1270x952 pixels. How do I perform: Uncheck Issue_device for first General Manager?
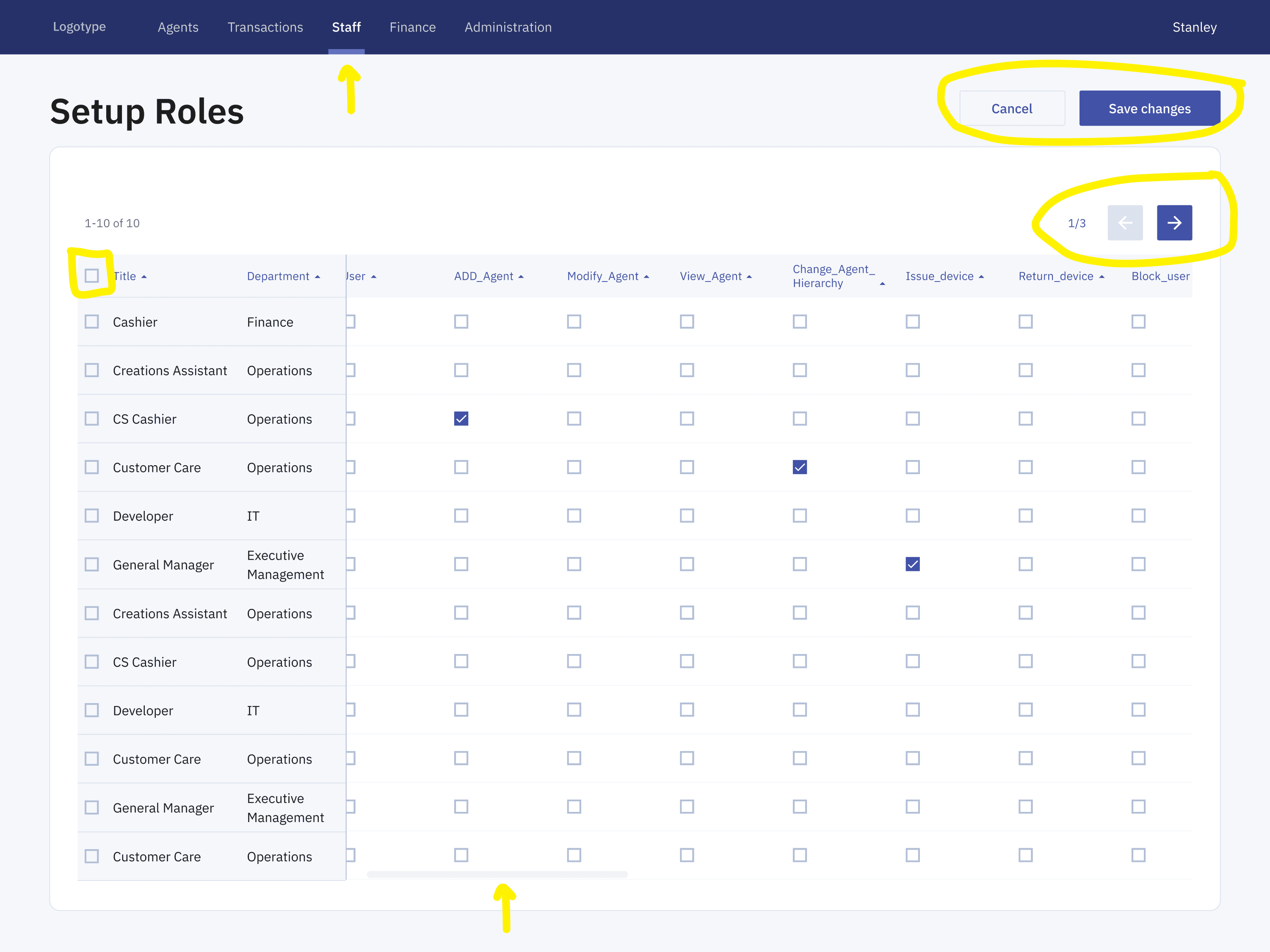tap(912, 564)
